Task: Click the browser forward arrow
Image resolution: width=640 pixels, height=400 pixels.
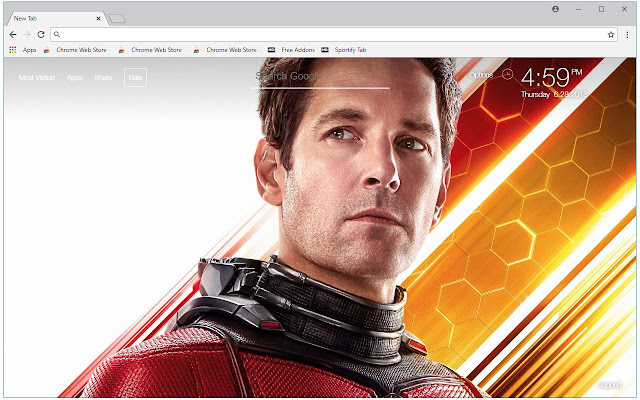Action: click(x=27, y=35)
